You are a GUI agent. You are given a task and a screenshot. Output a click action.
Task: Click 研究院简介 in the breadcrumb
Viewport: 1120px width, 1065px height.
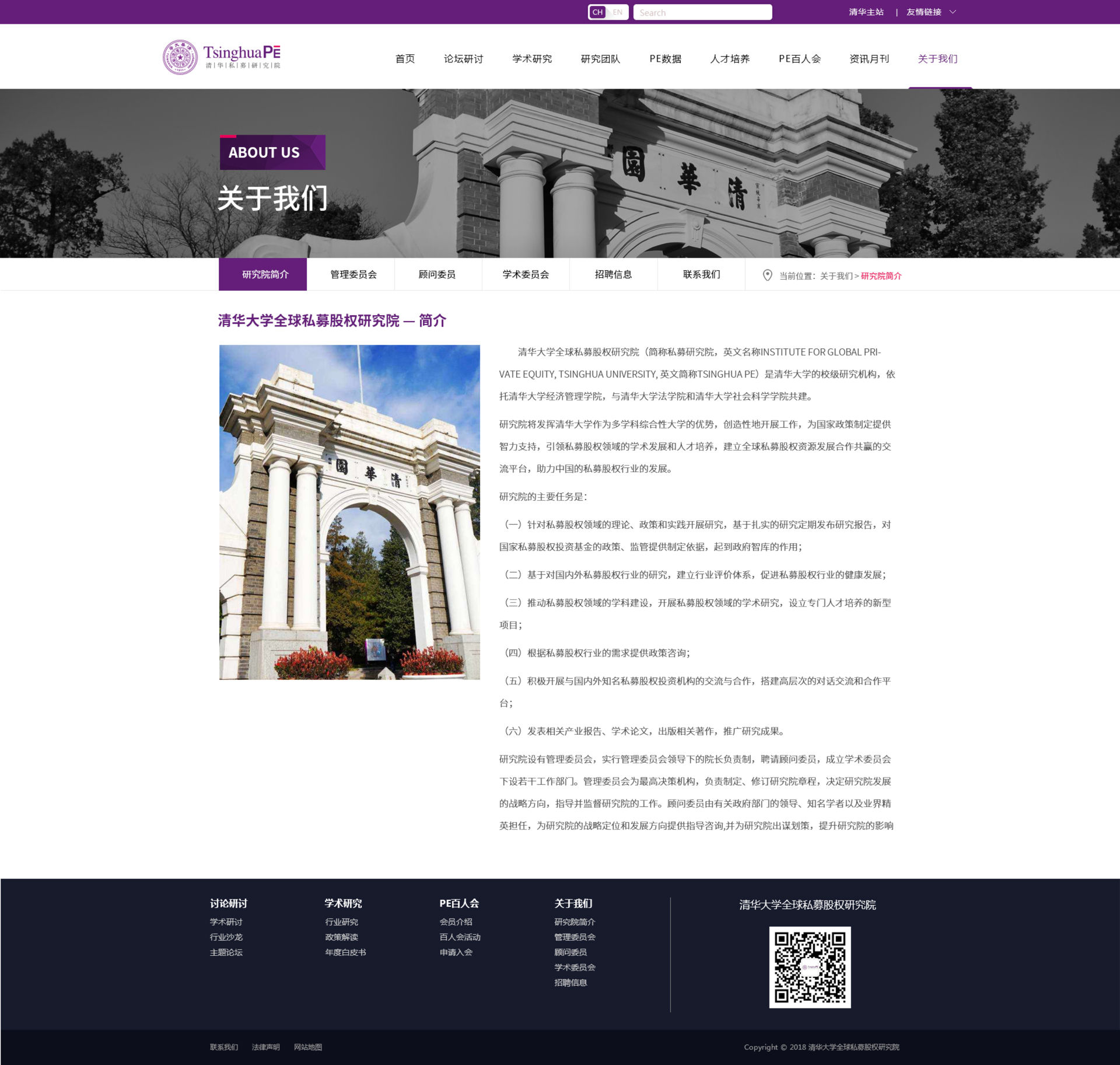(x=881, y=276)
